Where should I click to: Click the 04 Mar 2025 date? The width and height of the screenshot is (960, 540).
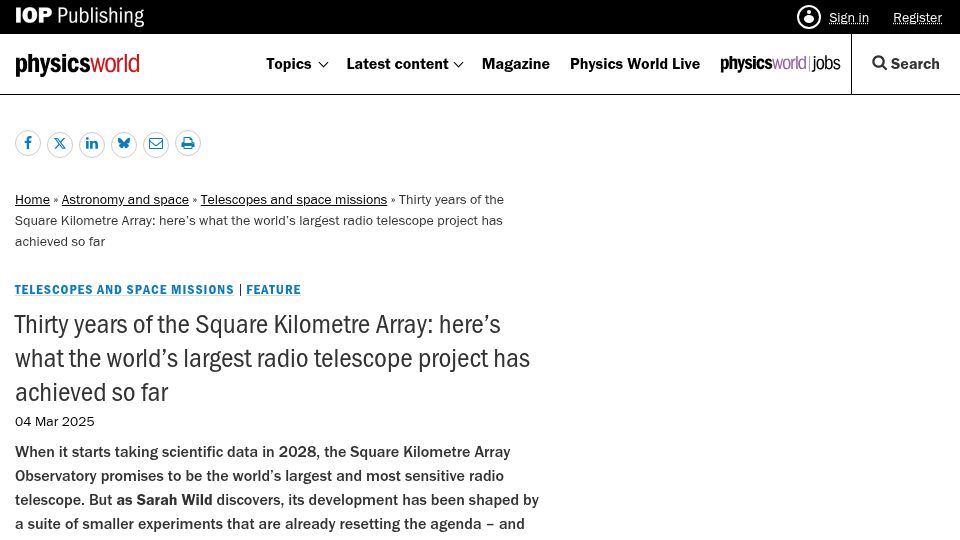(54, 422)
